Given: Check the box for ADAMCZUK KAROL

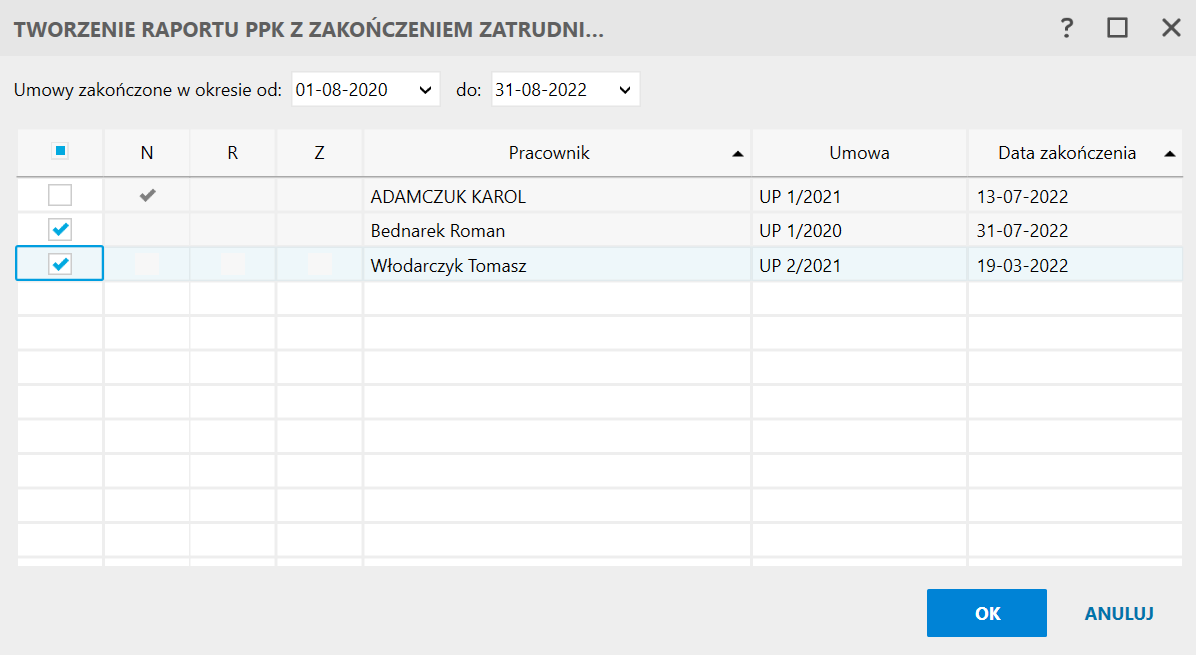Looking at the screenshot, I should pyautogui.click(x=60, y=195).
